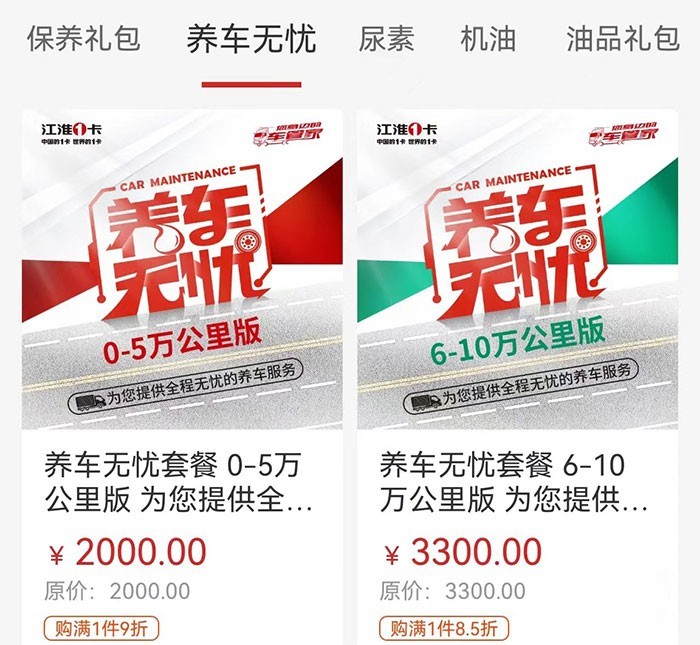Tap the 车管家 badge on the green banner

tap(623, 134)
